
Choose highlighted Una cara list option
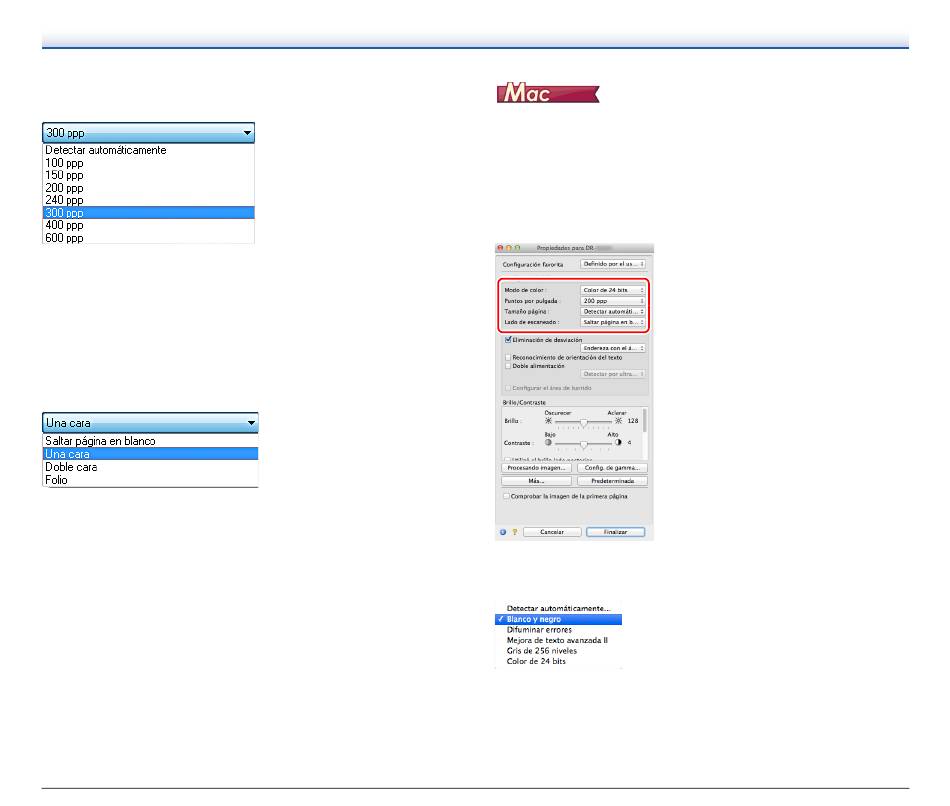(x=150, y=454)
